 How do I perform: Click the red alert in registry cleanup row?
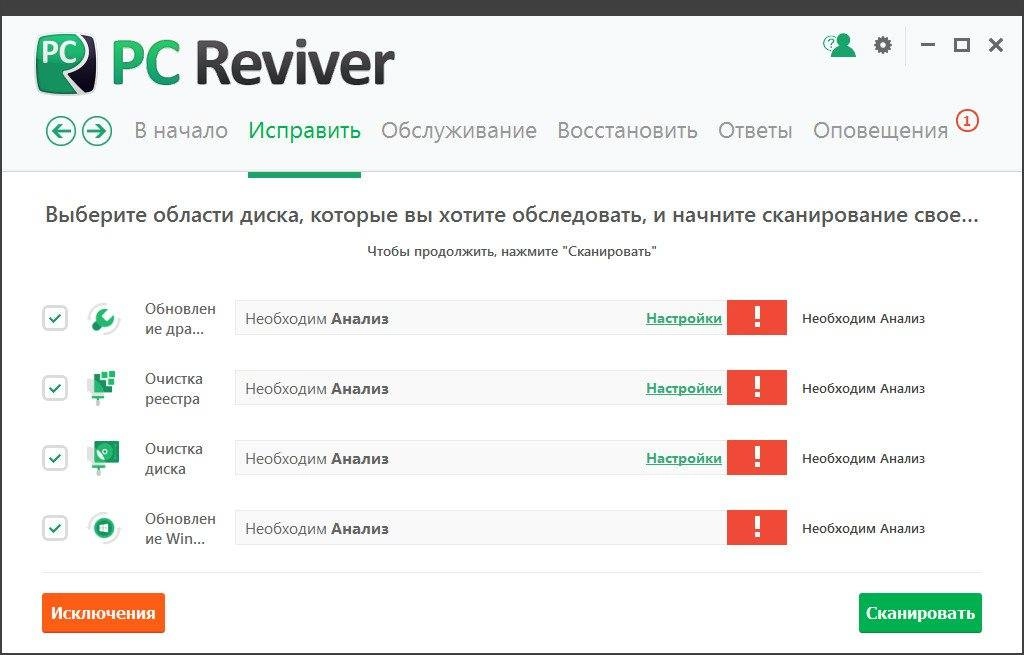[x=757, y=388]
